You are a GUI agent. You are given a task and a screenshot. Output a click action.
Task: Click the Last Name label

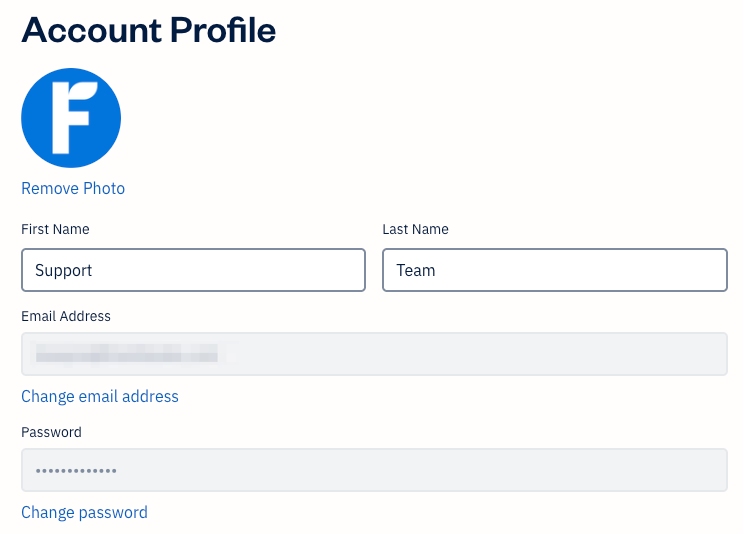click(x=415, y=230)
